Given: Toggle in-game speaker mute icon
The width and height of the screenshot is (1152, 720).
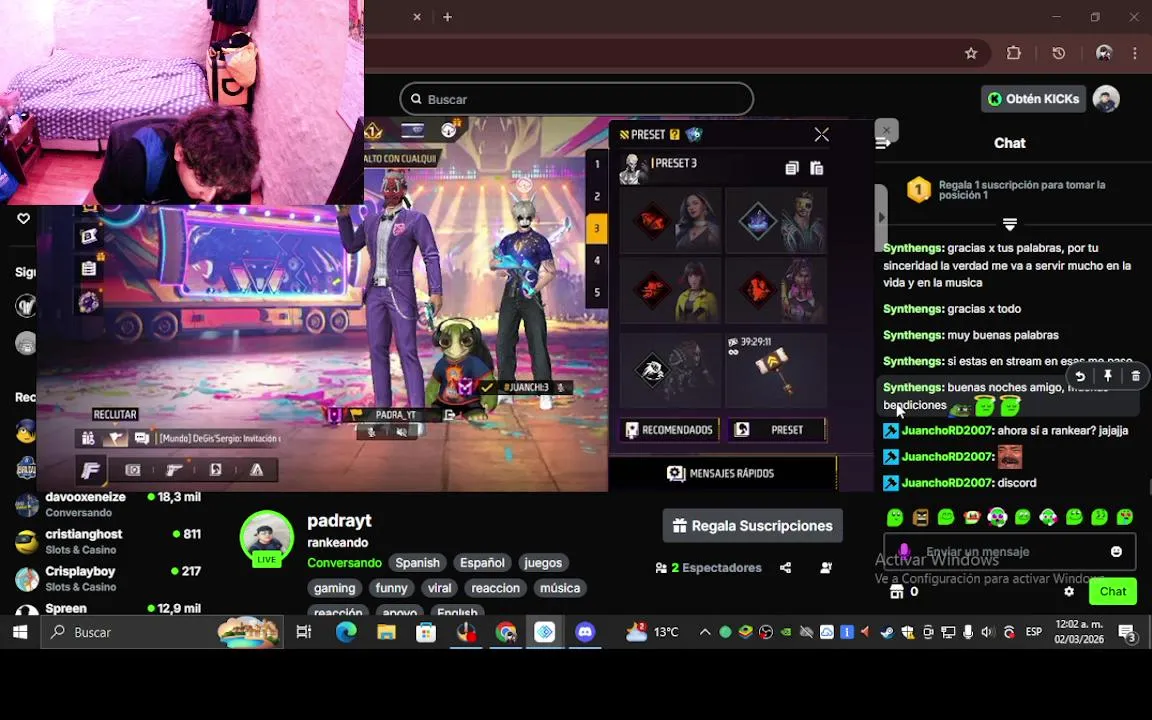Looking at the screenshot, I should pyautogui.click(x=402, y=432).
